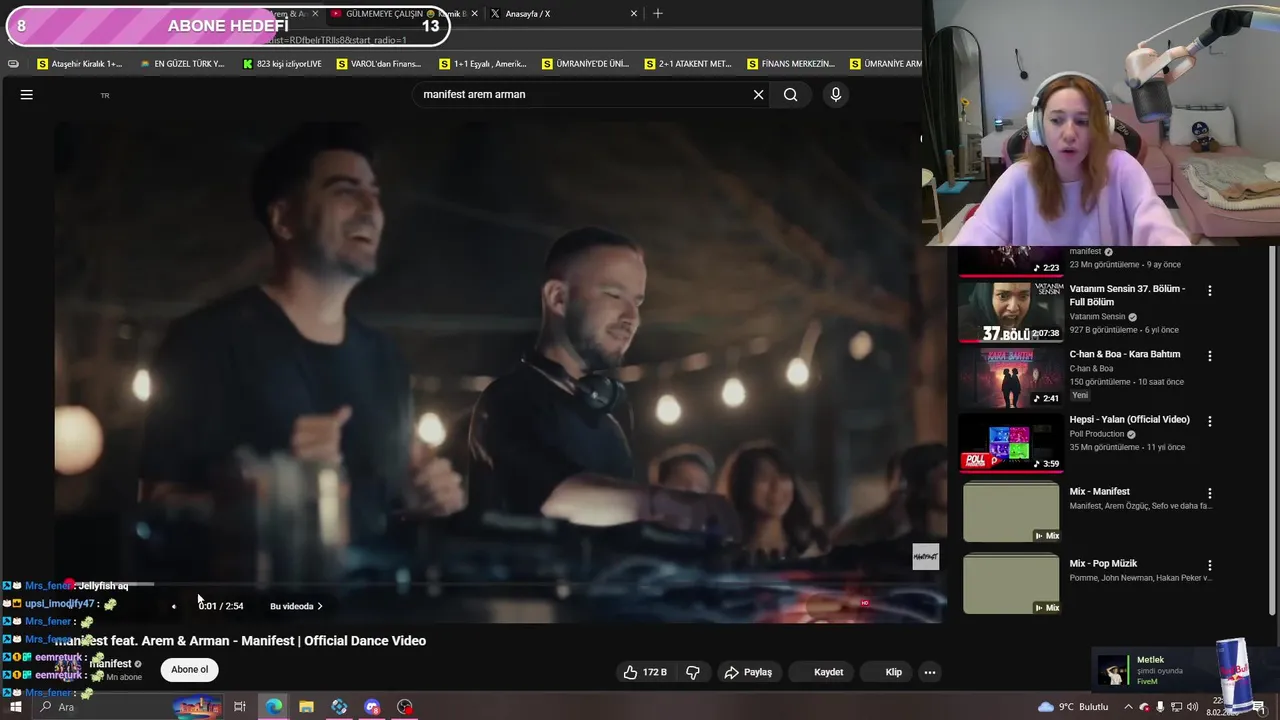This screenshot has height=720, width=1280.
Task: Clear the search box with the X
Action: point(758,95)
